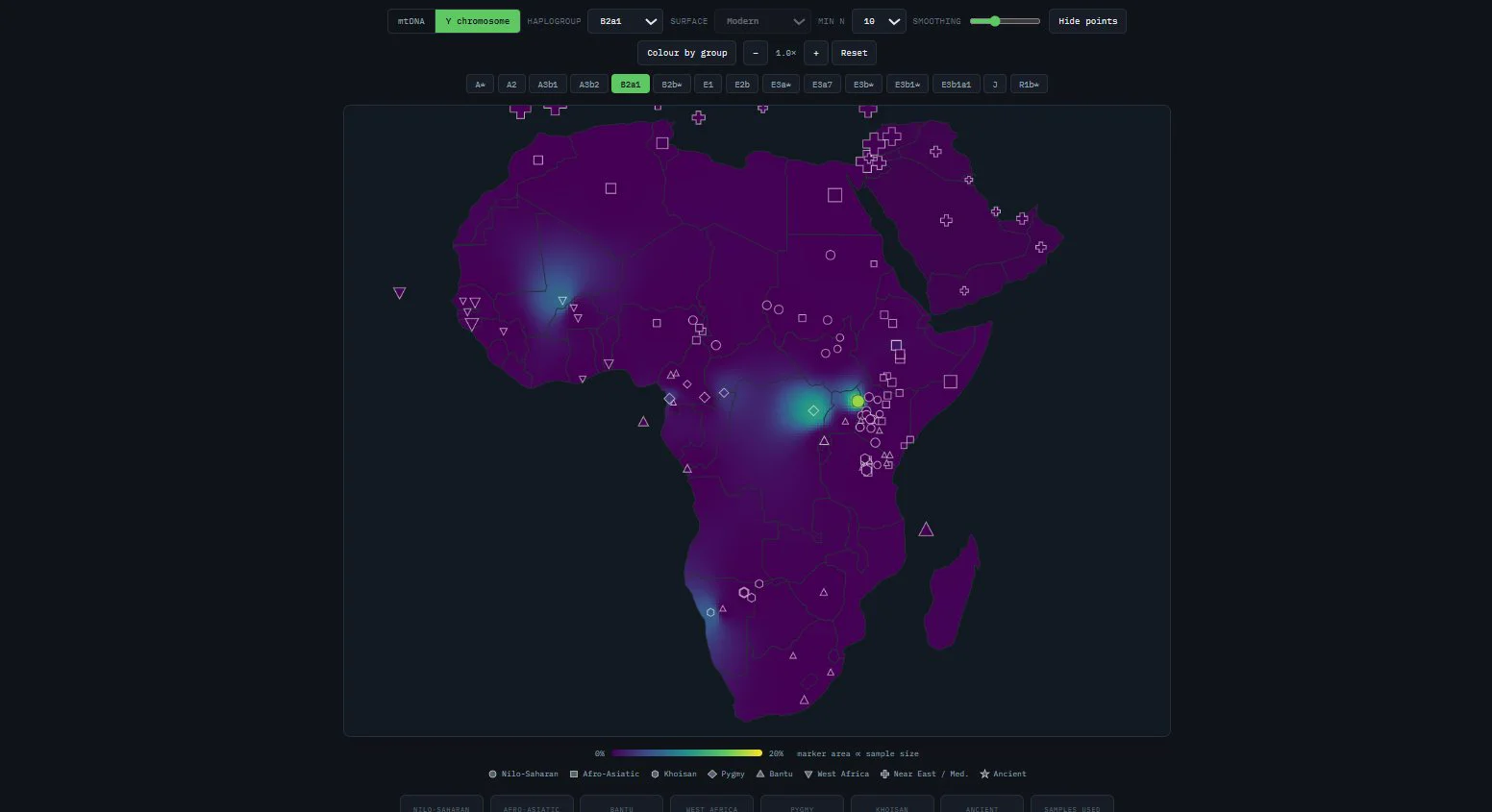Select the yellow-green highlighted circle marker on the map
Viewport: 1492px width, 812px height.
tap(858, 401)
